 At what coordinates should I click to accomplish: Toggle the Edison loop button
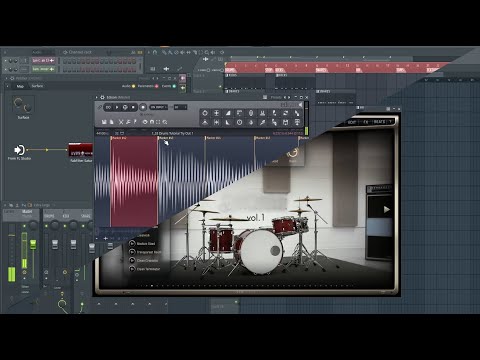point(108,107)
